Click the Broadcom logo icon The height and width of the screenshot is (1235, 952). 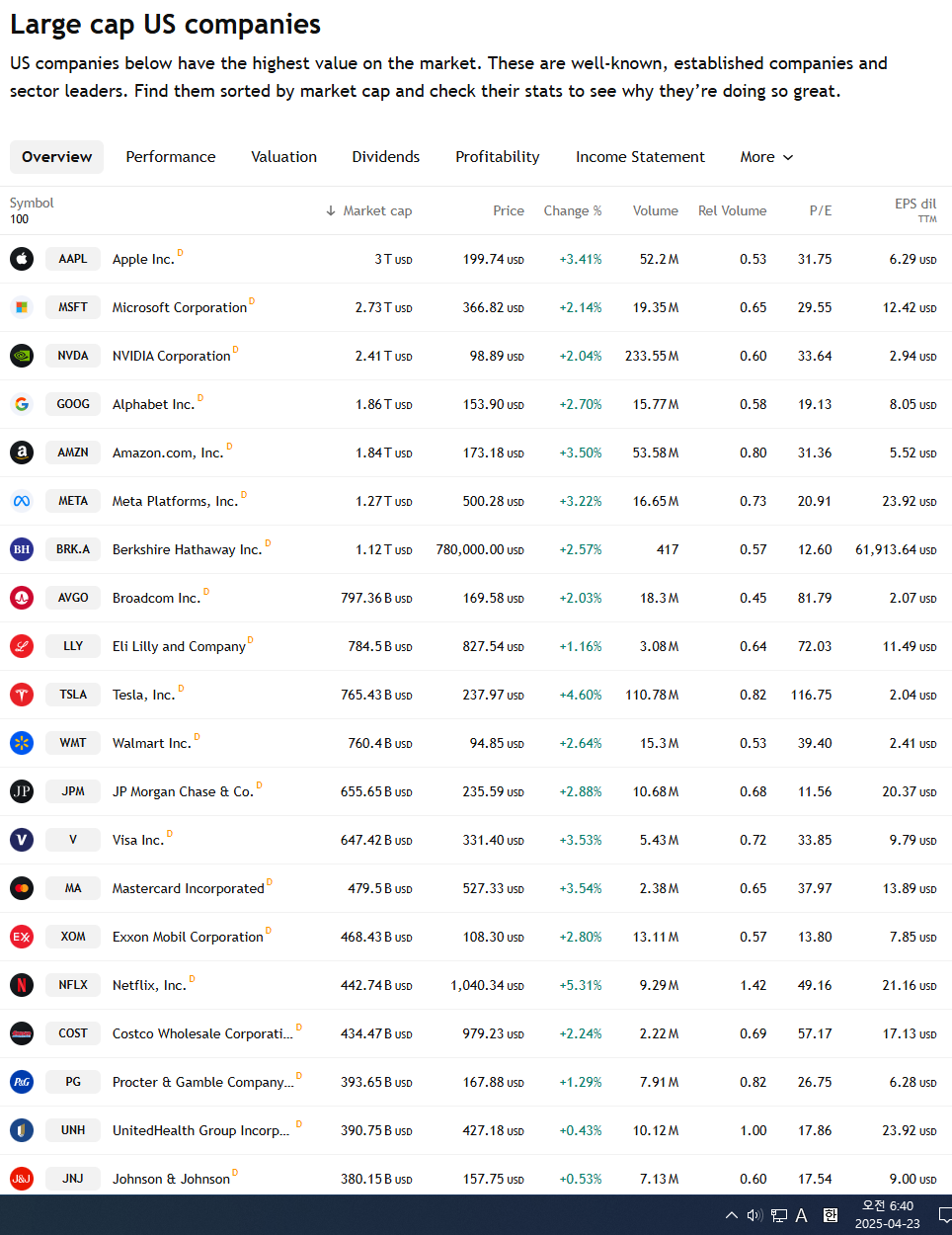coord(22,598)
